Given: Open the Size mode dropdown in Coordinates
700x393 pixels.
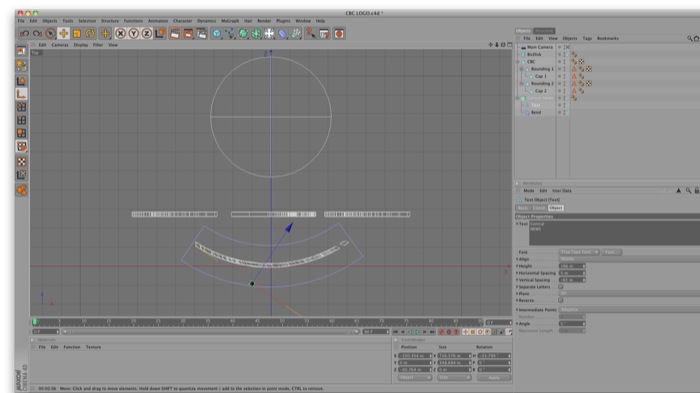Looking at the screenshot, I should [x=454, y=378].
